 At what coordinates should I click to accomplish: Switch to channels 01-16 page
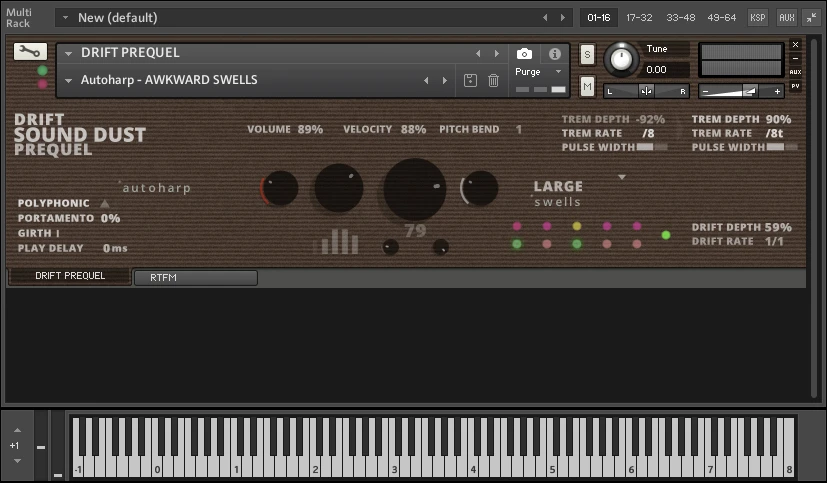coord(599,17)
